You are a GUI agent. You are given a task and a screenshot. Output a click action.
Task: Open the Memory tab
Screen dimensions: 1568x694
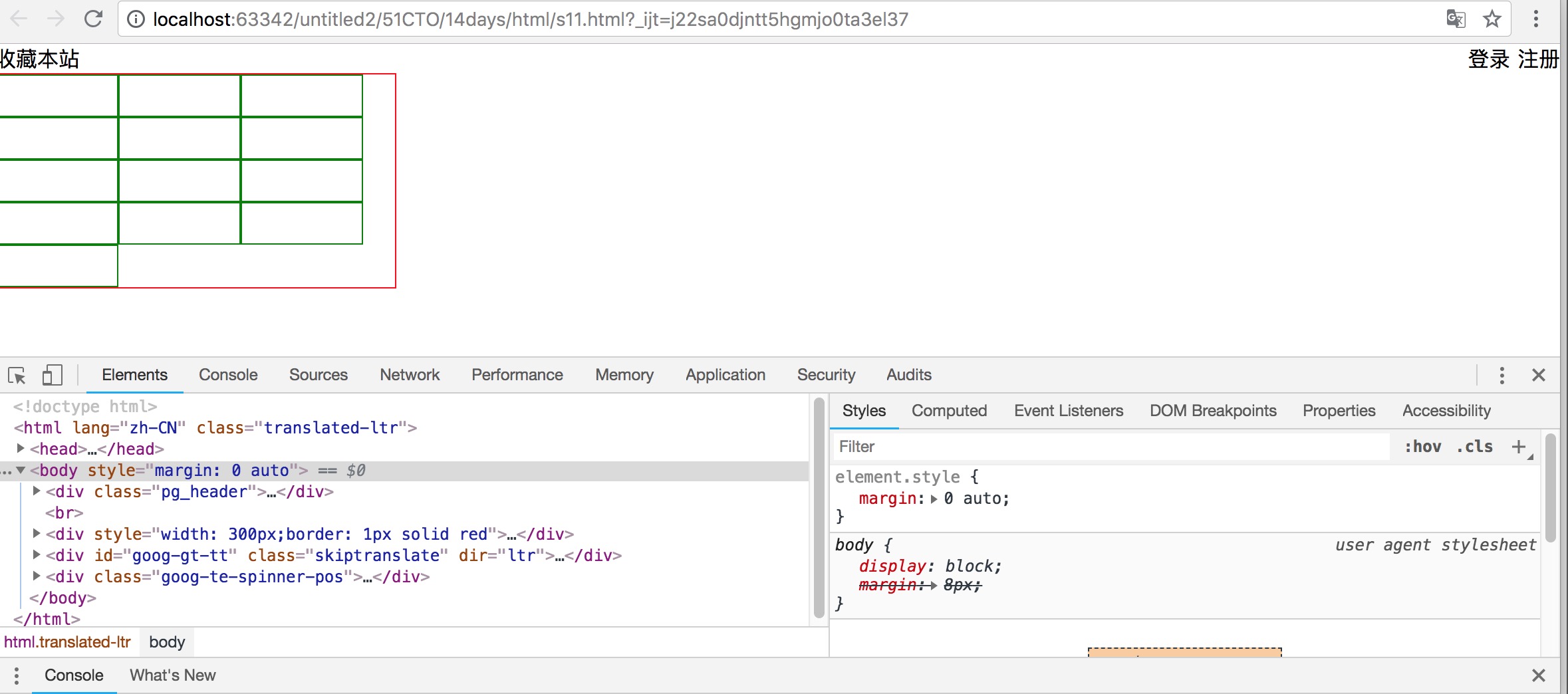coord(624,375)
